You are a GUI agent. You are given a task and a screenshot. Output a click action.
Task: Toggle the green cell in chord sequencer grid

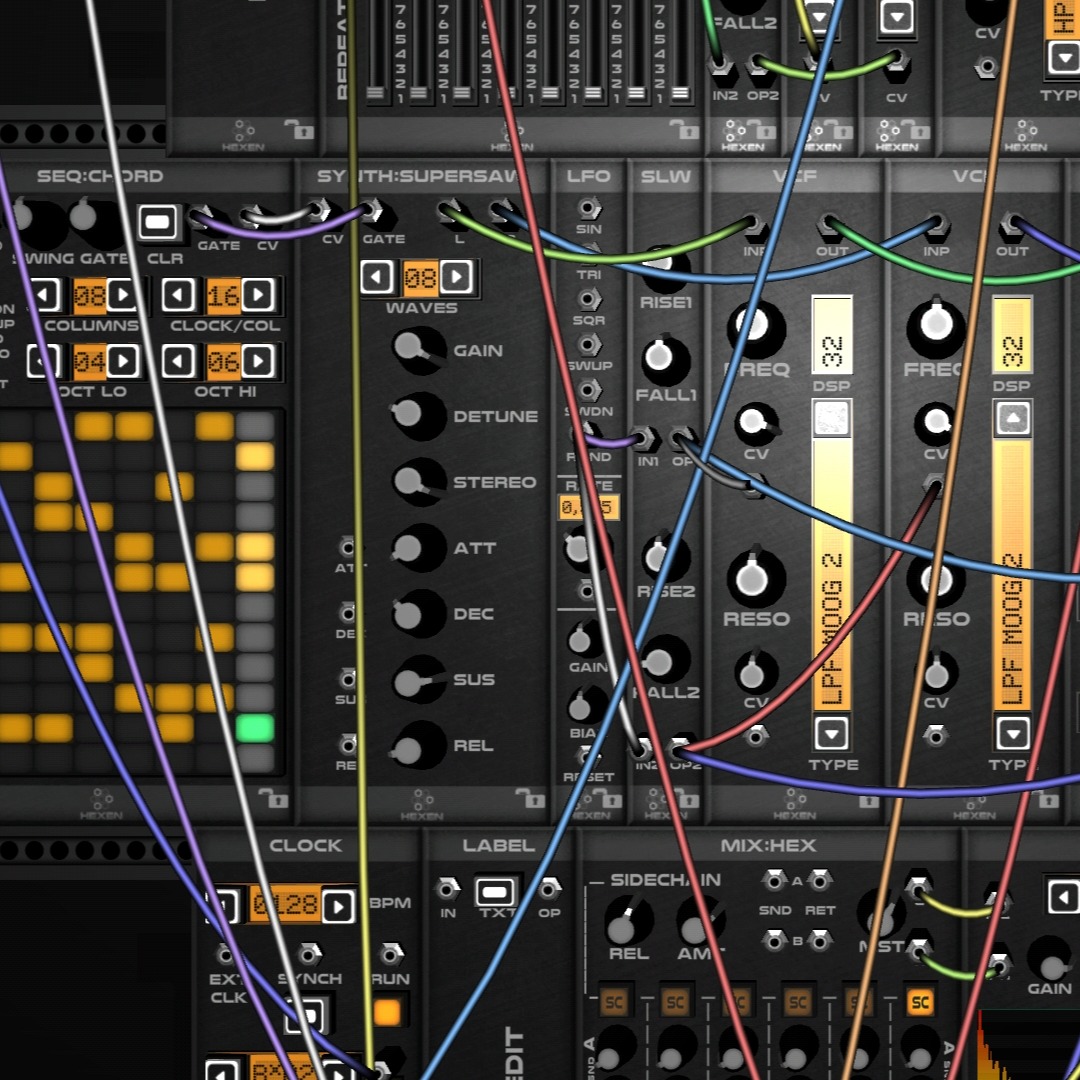[x=255, y=728]
